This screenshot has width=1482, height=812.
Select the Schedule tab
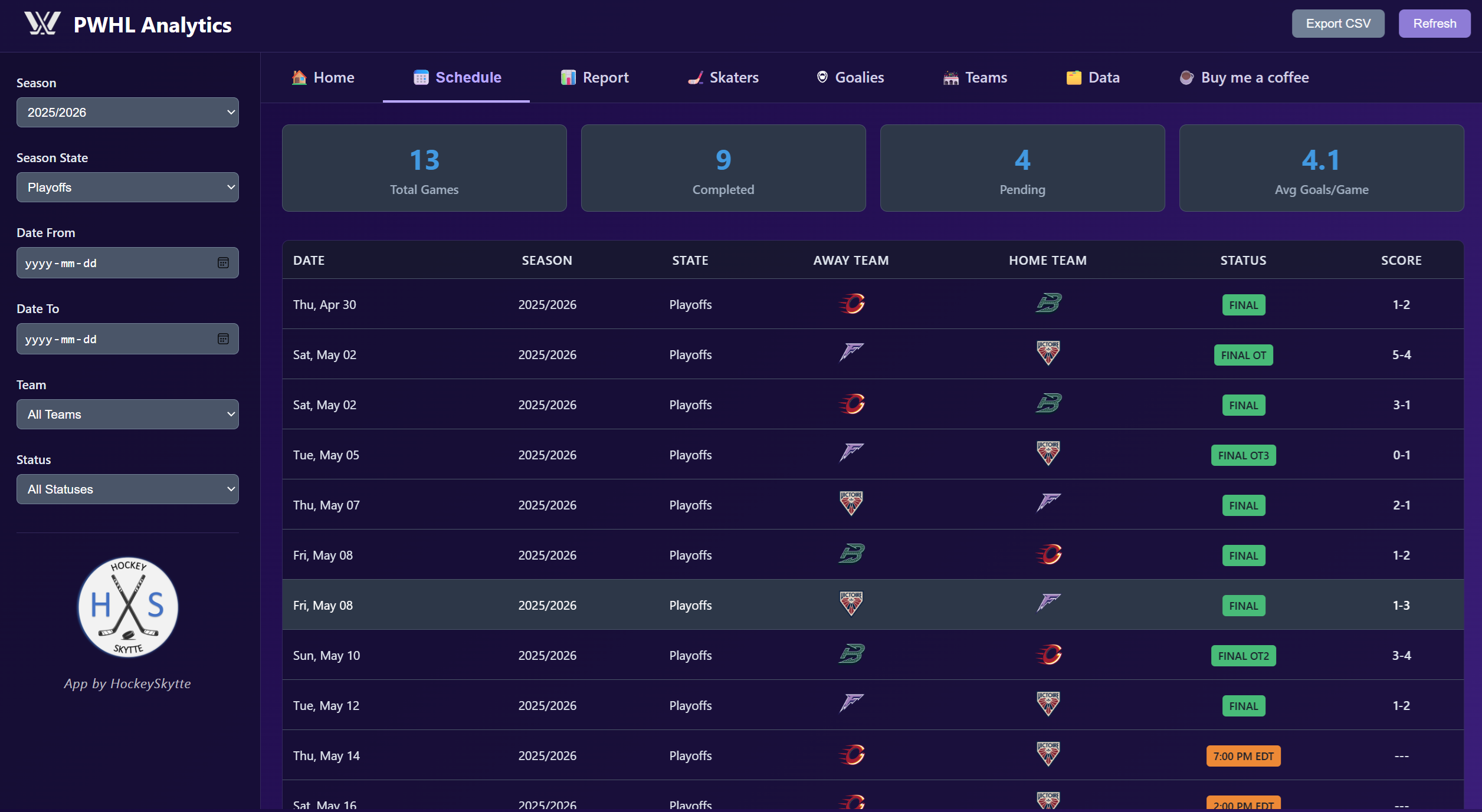457,77
